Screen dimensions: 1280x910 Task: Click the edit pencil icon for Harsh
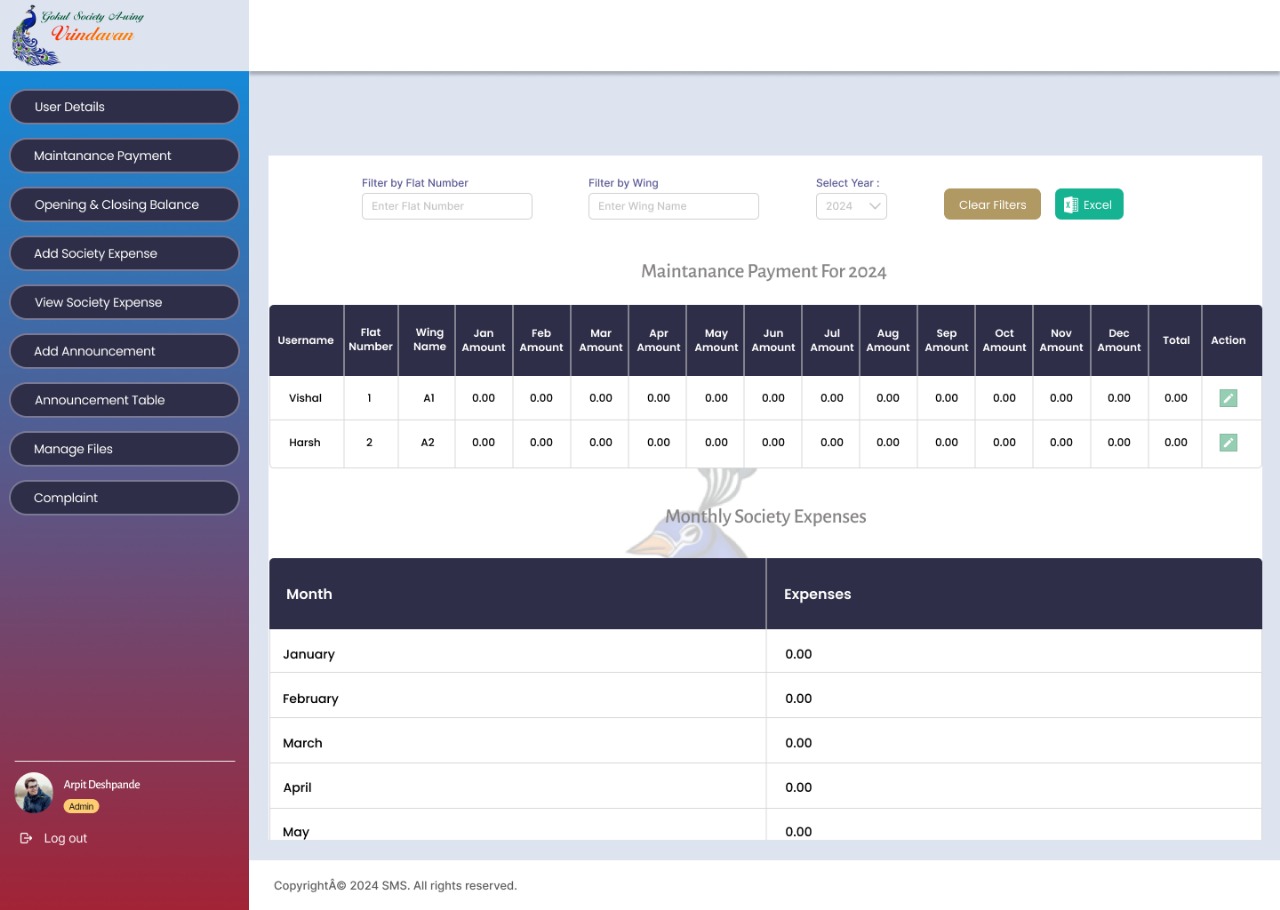(x=1228, y=442)
